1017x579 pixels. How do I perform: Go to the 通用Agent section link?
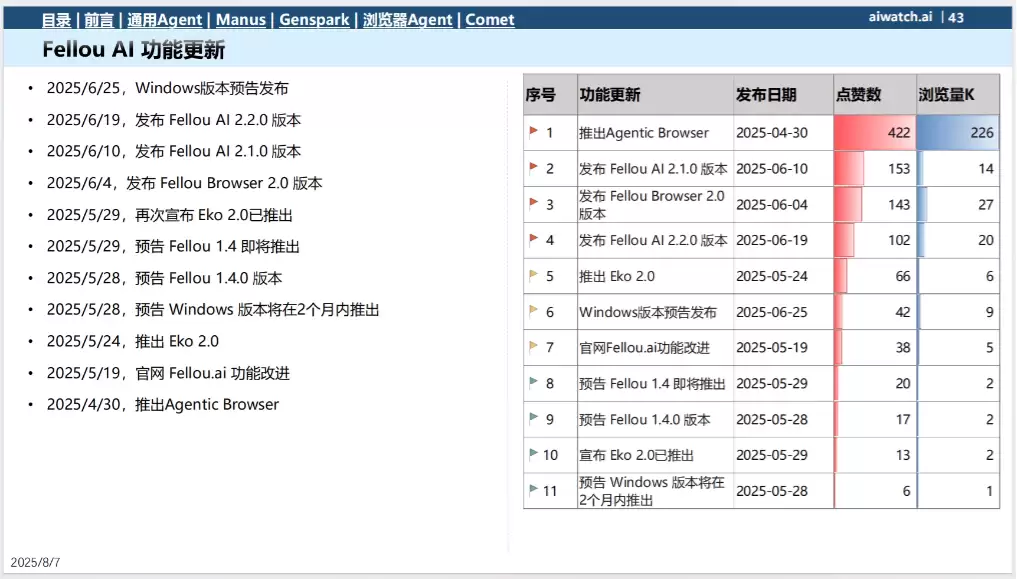click(164, 20)
